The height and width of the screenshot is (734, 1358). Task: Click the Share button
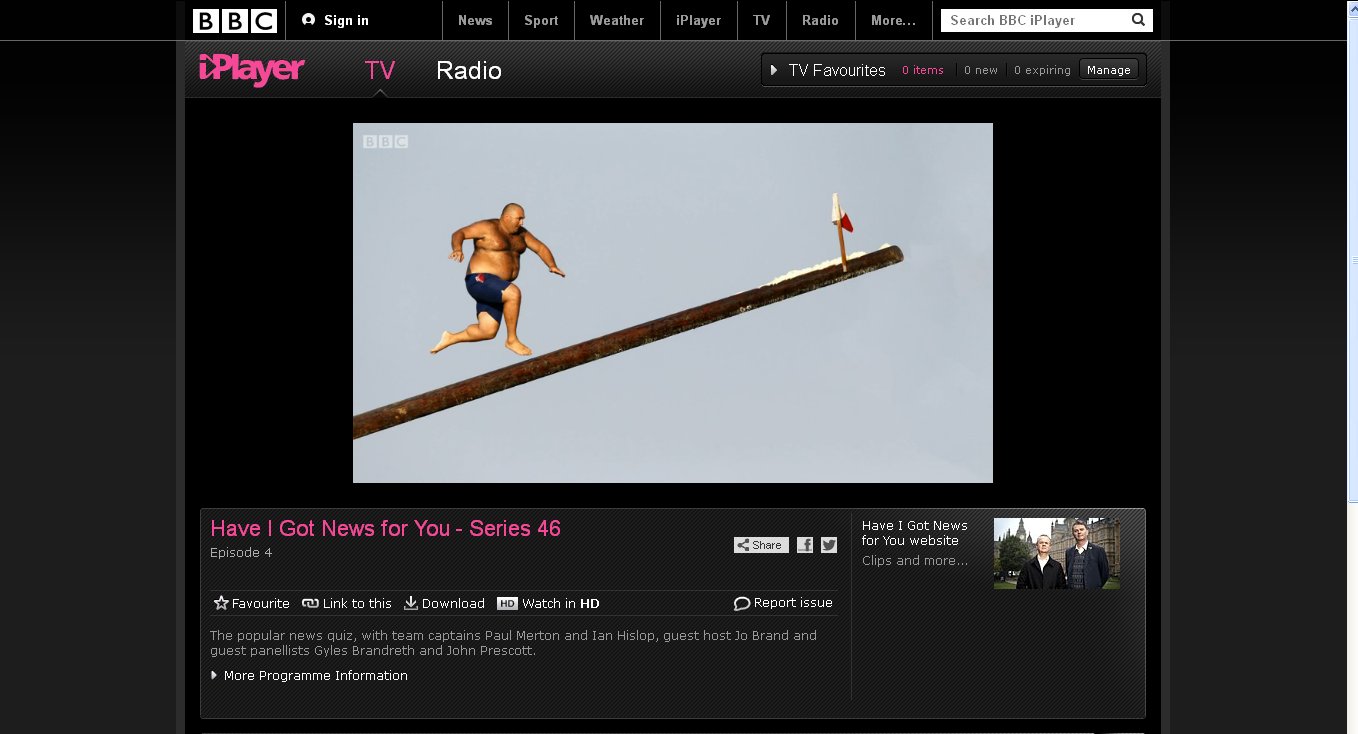coord(761,545)
